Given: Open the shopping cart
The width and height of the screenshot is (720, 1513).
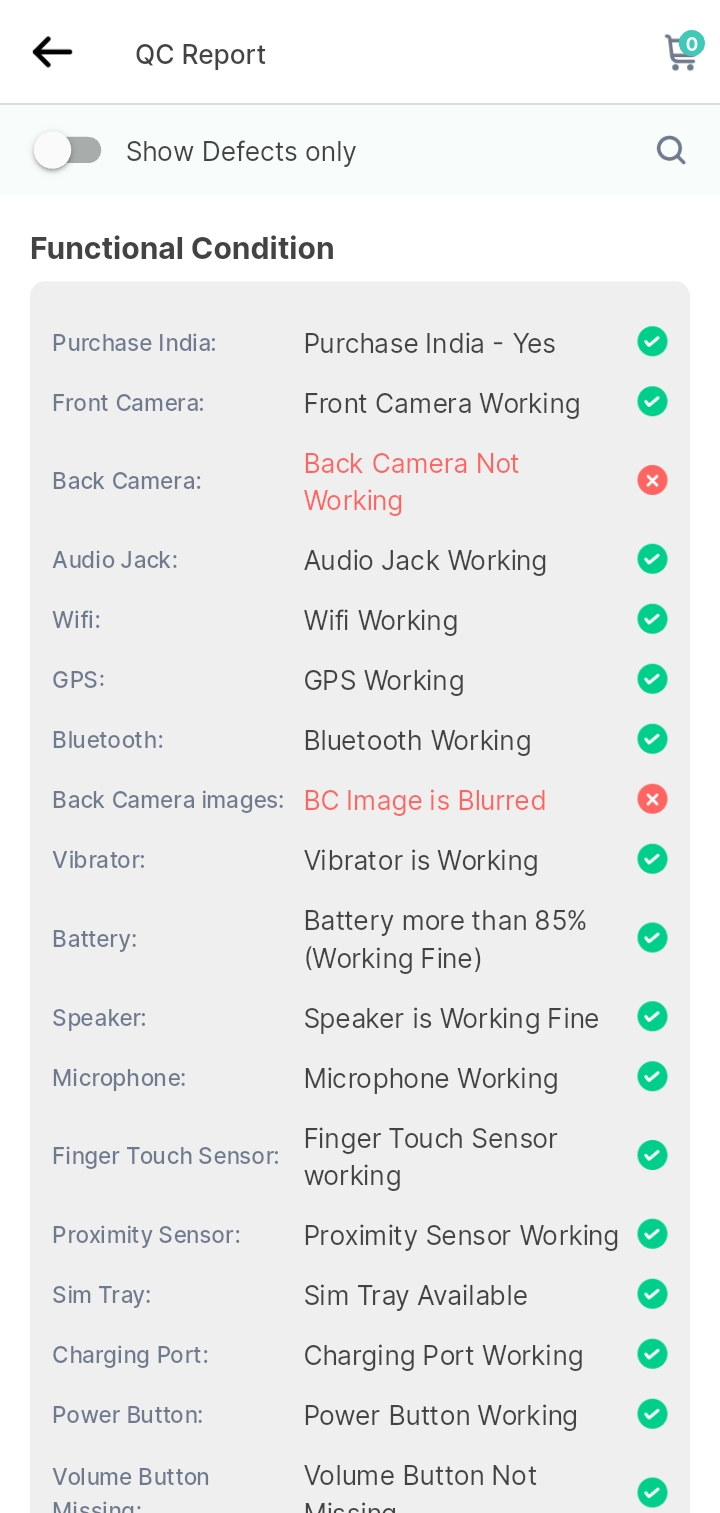Looking at the screenshot, I should (x=682, y=52).
